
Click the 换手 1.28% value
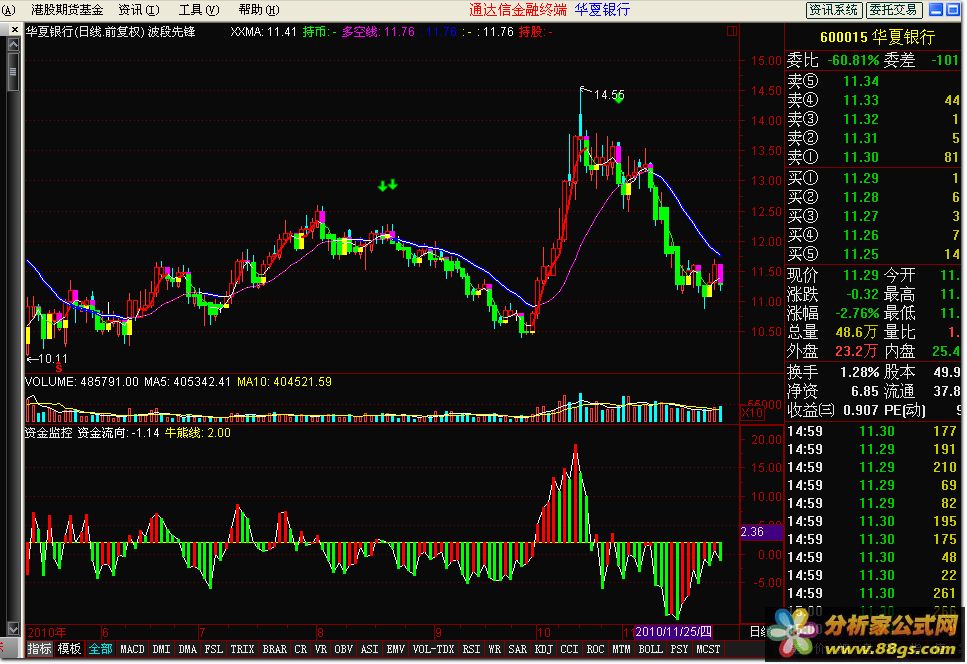click(x=859, y=372)
